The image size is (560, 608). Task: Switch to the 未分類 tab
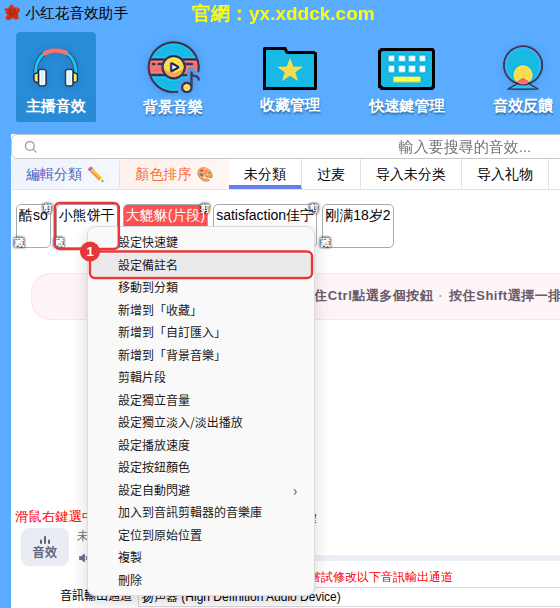click(x=265, y=174)
